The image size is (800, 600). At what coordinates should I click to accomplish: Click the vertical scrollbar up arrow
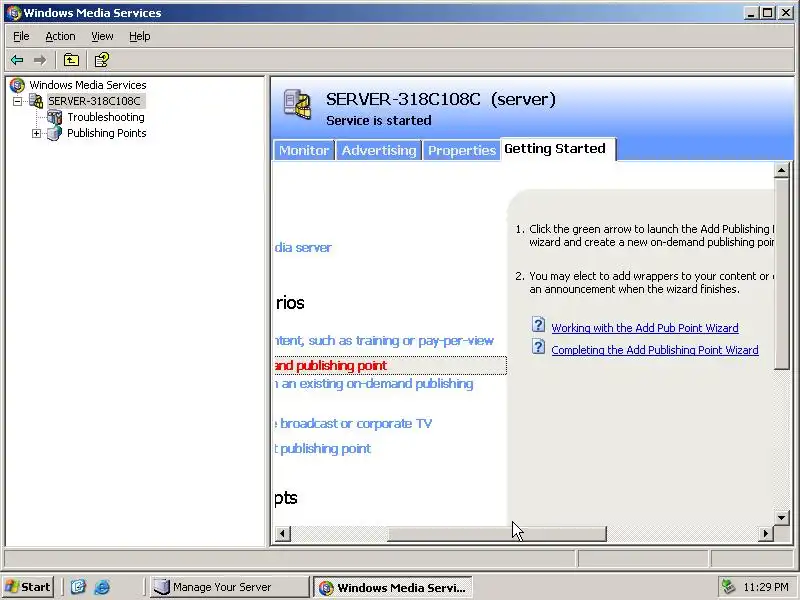pos(781,170)
